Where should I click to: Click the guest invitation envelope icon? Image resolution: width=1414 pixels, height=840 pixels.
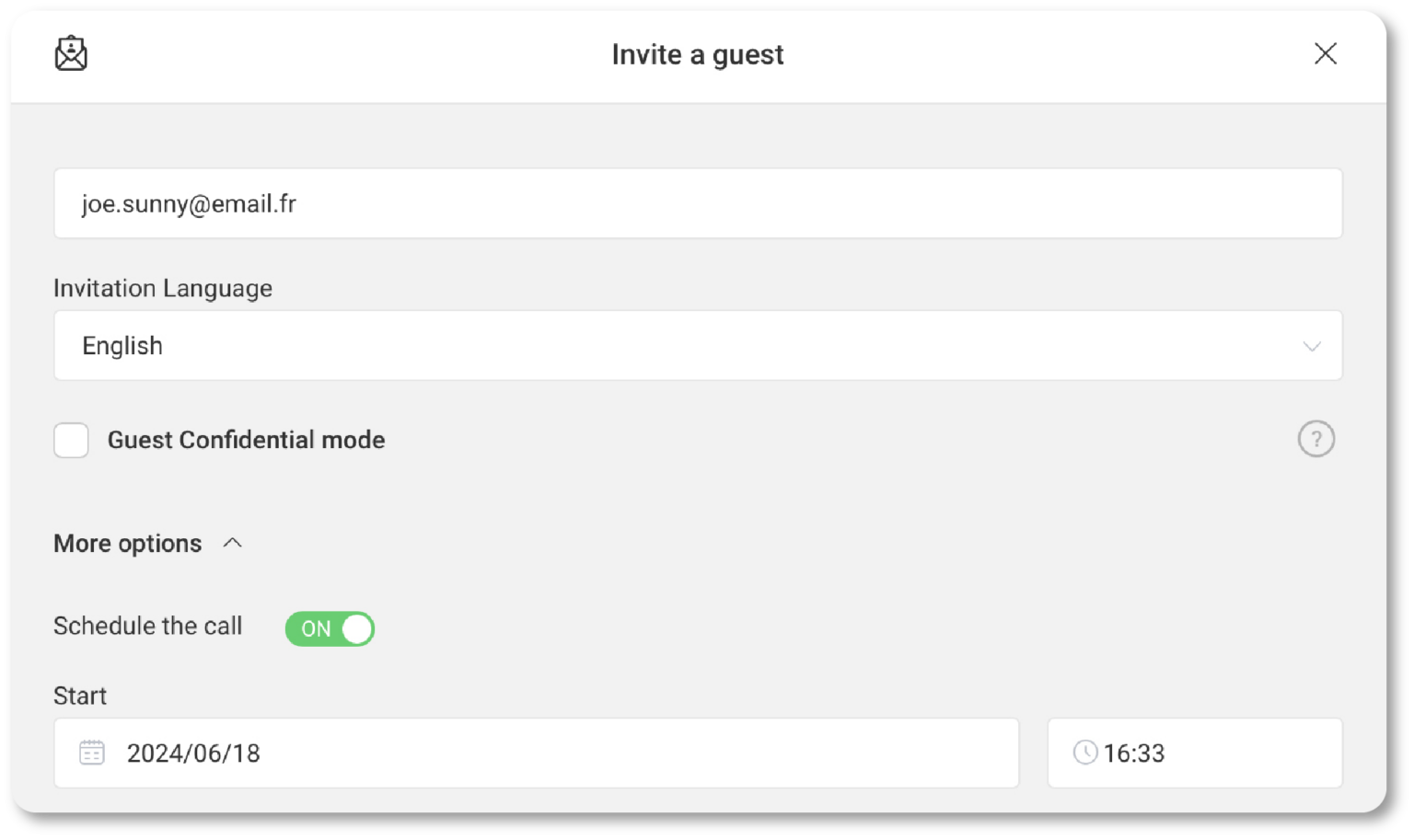[x=71, y=53]
